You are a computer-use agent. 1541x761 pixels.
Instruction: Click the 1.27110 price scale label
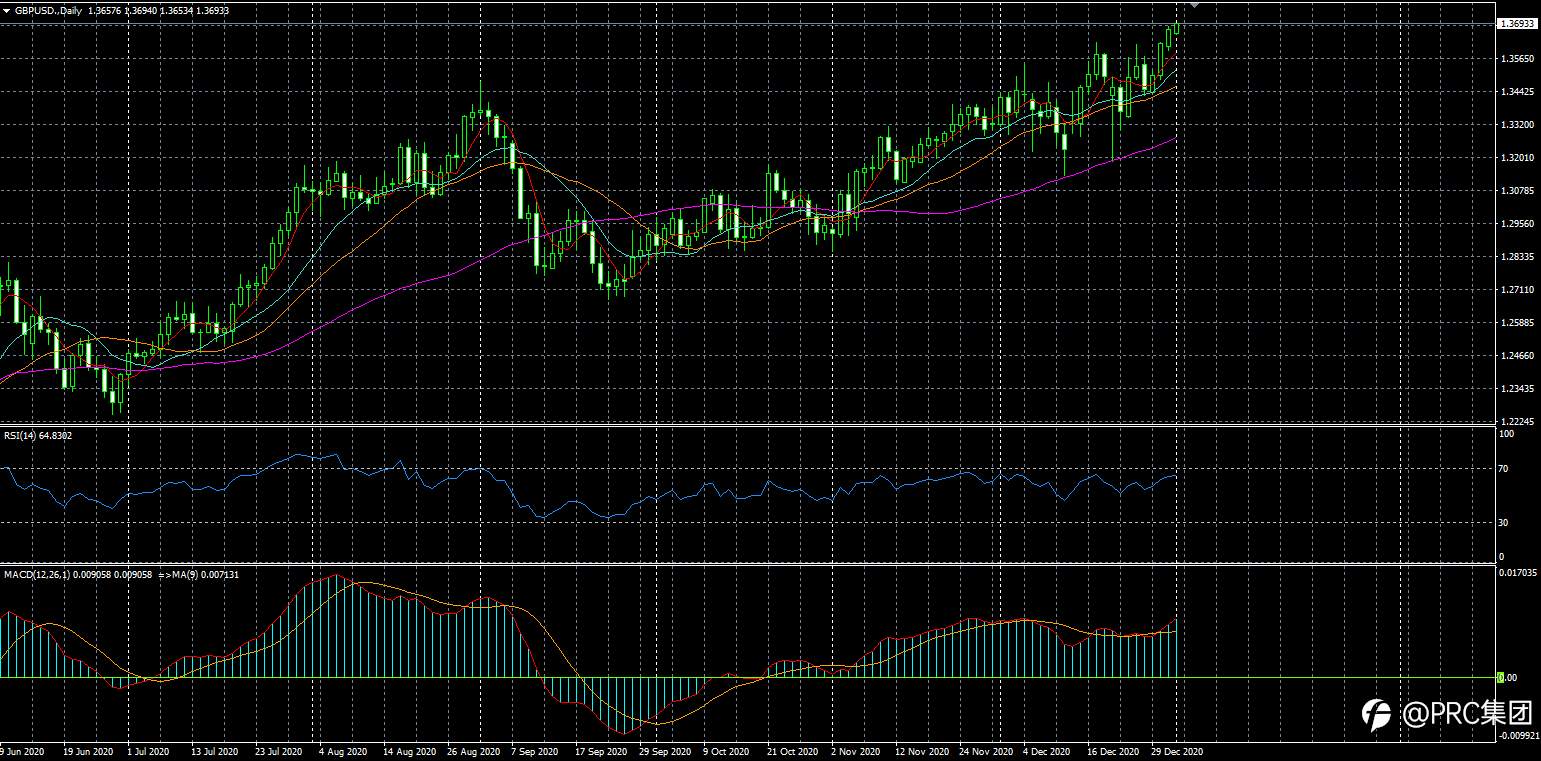(x=1516, y=290)
